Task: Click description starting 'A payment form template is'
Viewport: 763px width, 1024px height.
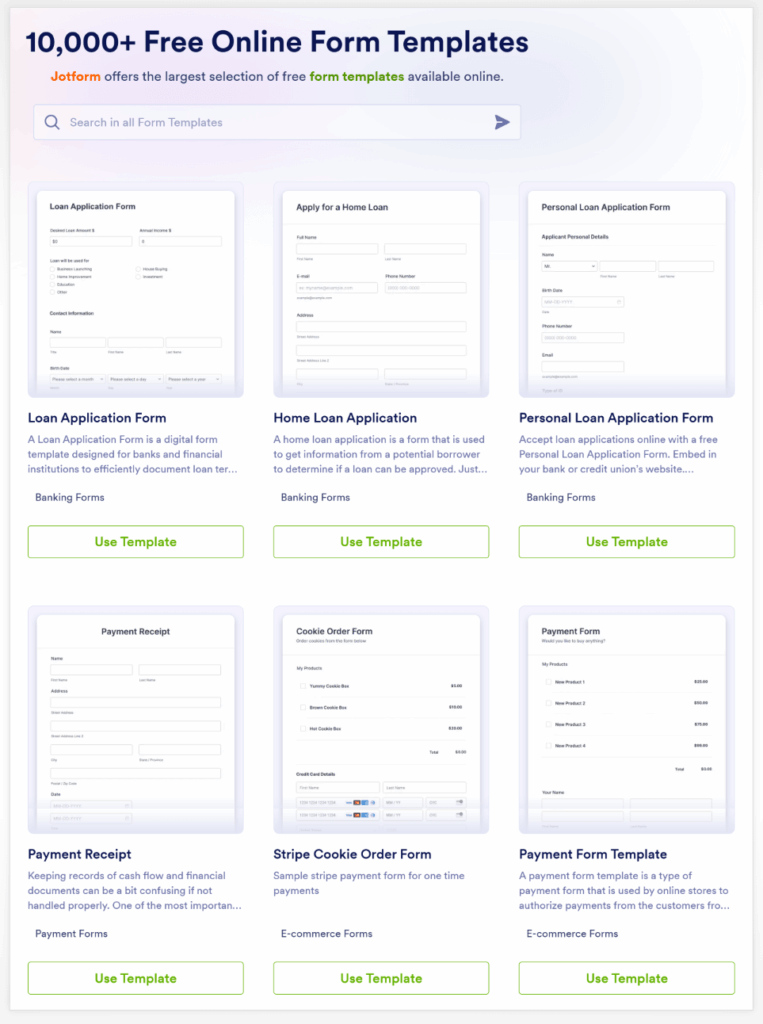Action: click(x=625, y=890)
